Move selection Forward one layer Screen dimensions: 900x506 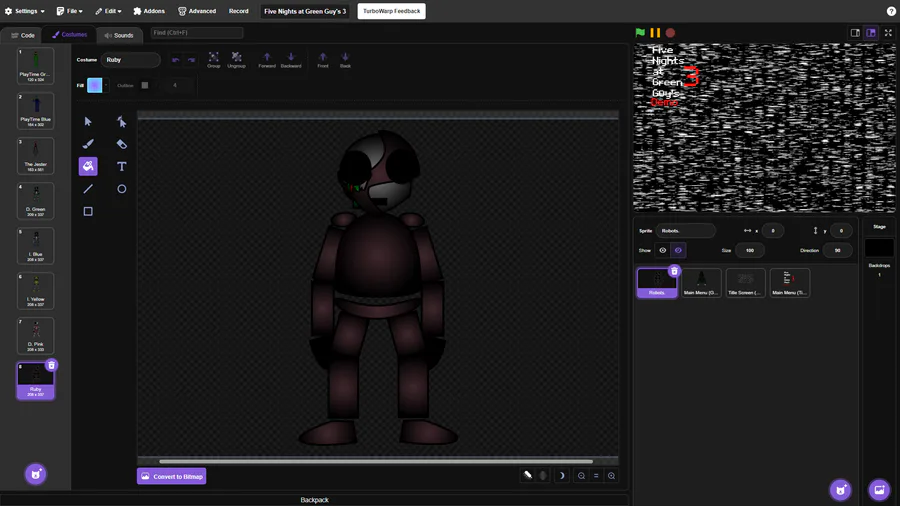(267, 60)
